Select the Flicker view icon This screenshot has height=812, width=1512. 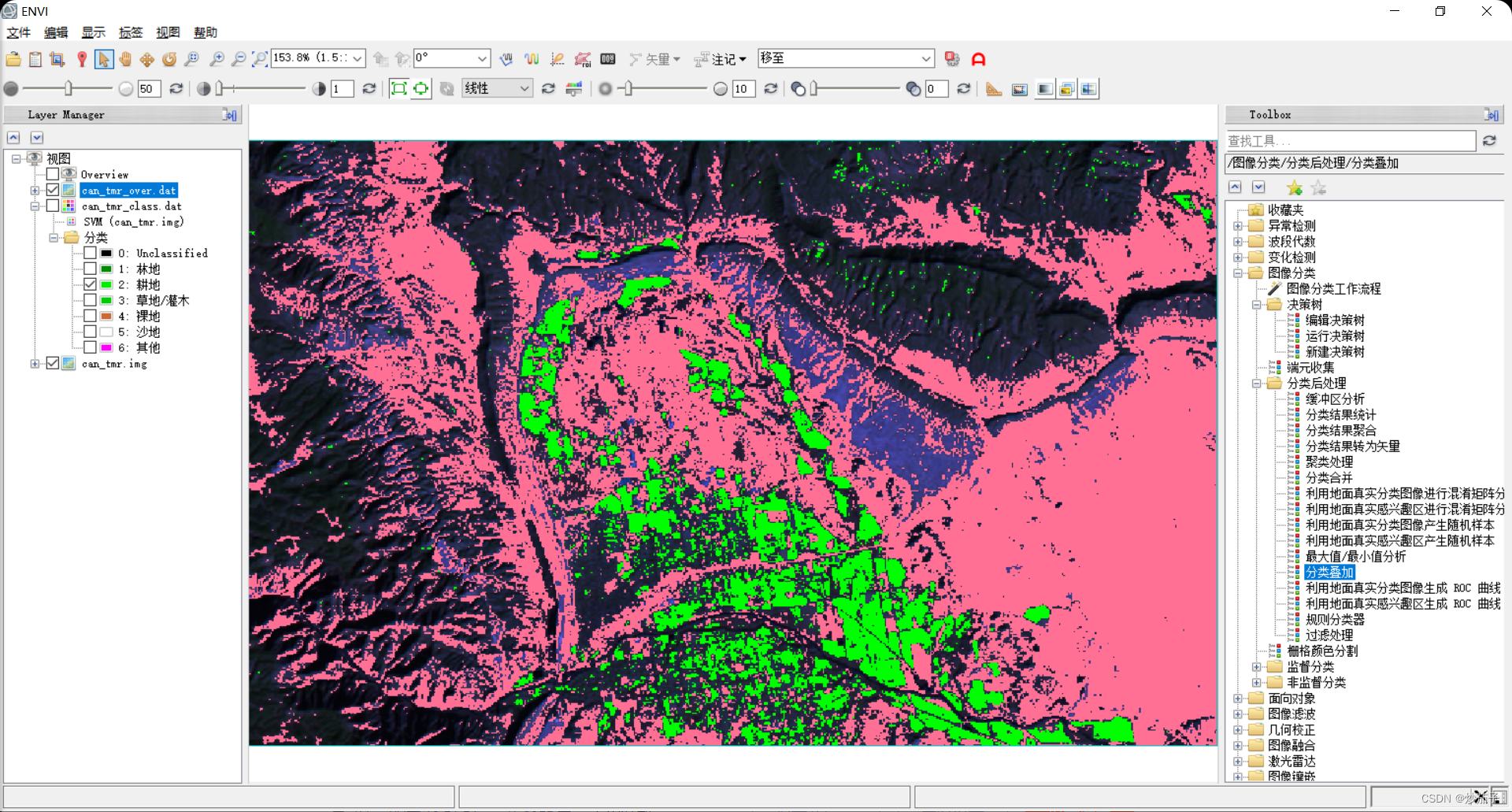[x=1066, y=89]
